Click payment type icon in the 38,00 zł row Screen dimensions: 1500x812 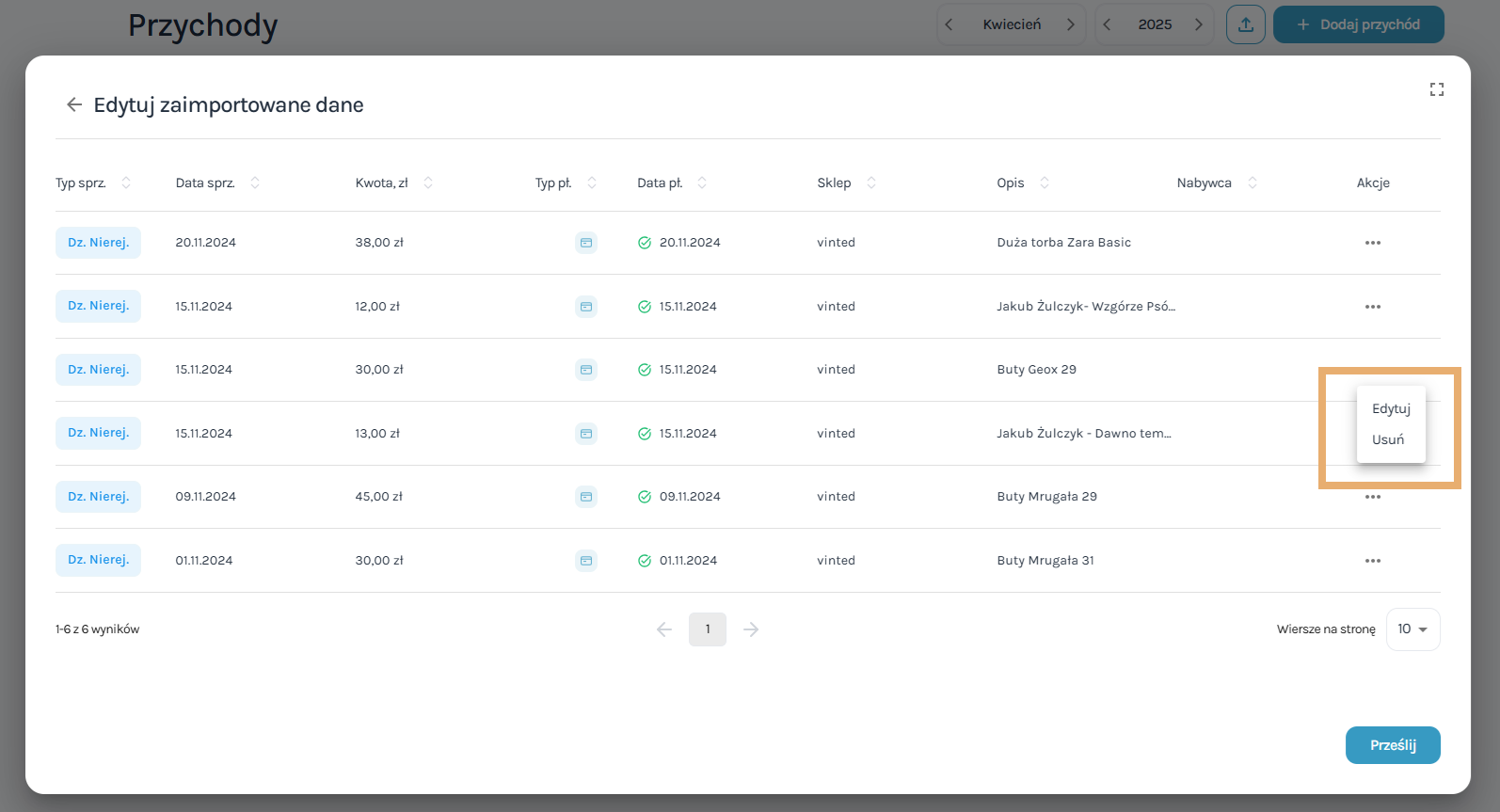tap(586, 243)
